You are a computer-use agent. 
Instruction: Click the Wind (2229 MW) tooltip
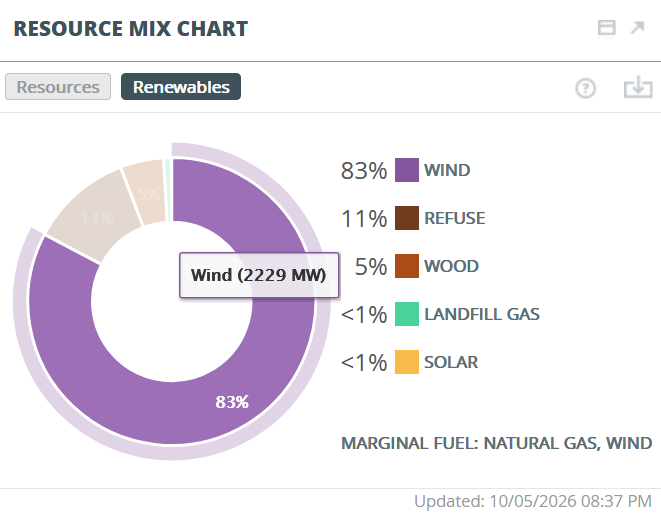click(259, 275)
